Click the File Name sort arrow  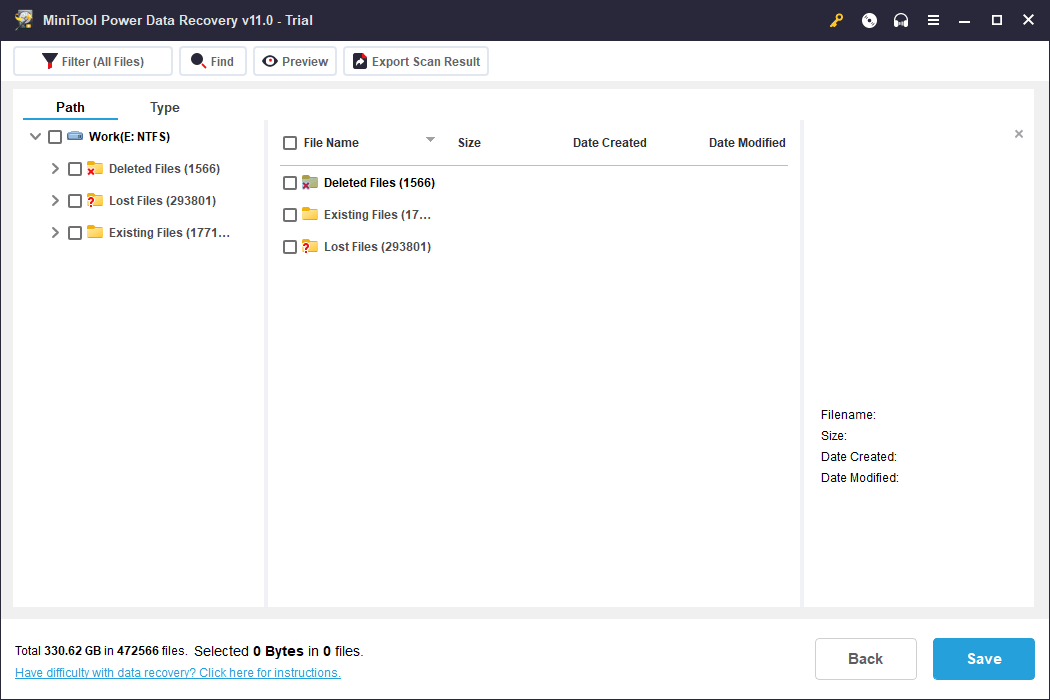(431, 139)
